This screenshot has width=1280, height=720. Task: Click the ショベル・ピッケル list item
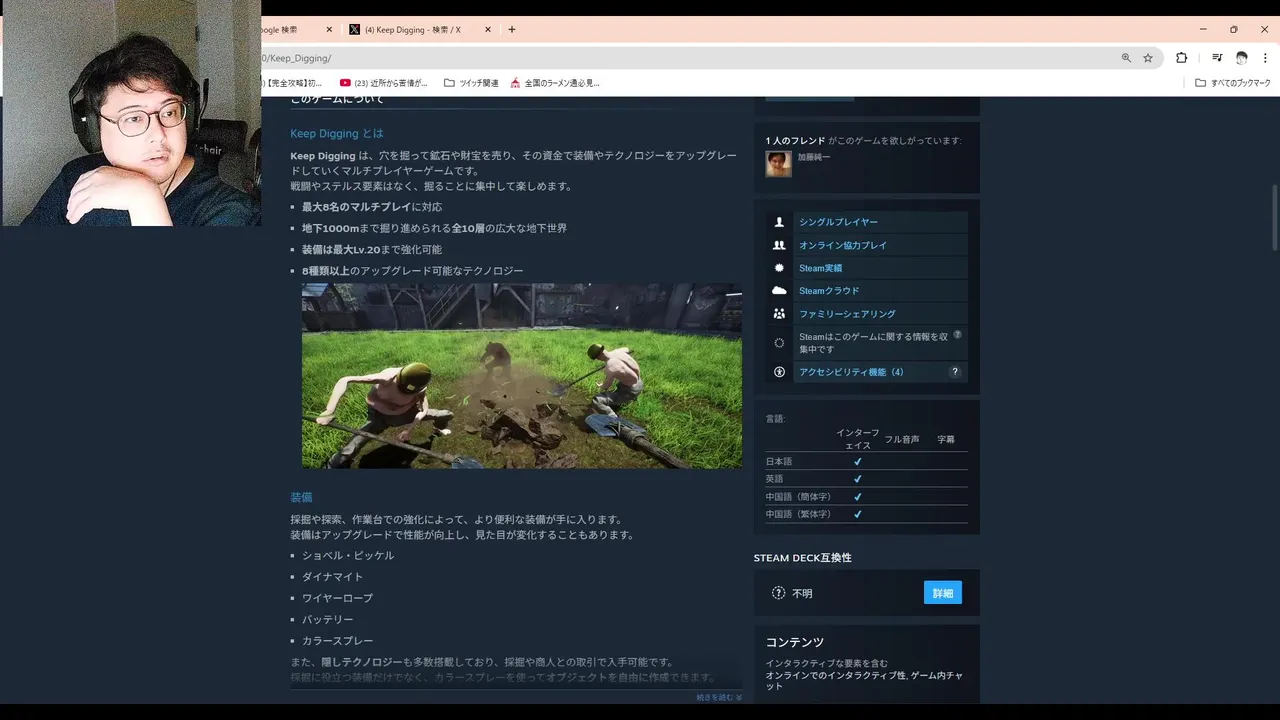tap(348, 556)
